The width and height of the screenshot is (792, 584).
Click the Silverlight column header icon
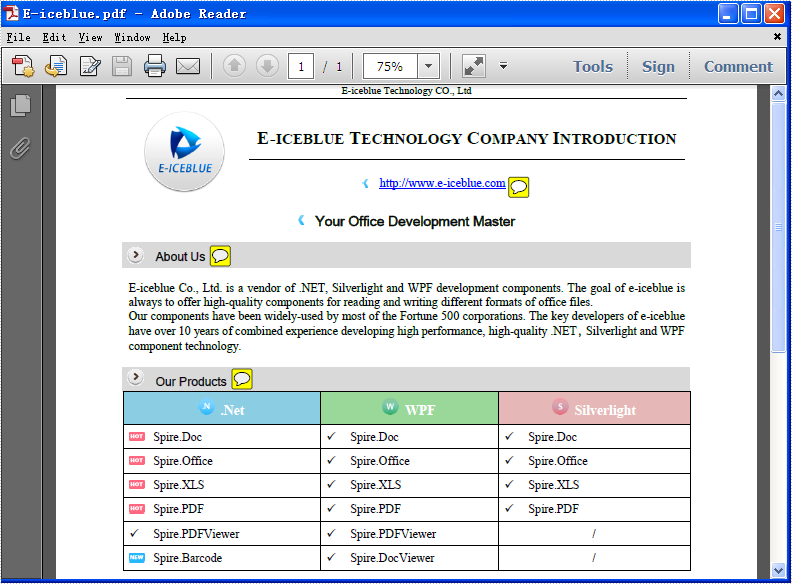pyautogui.click(x=560, y=407)
